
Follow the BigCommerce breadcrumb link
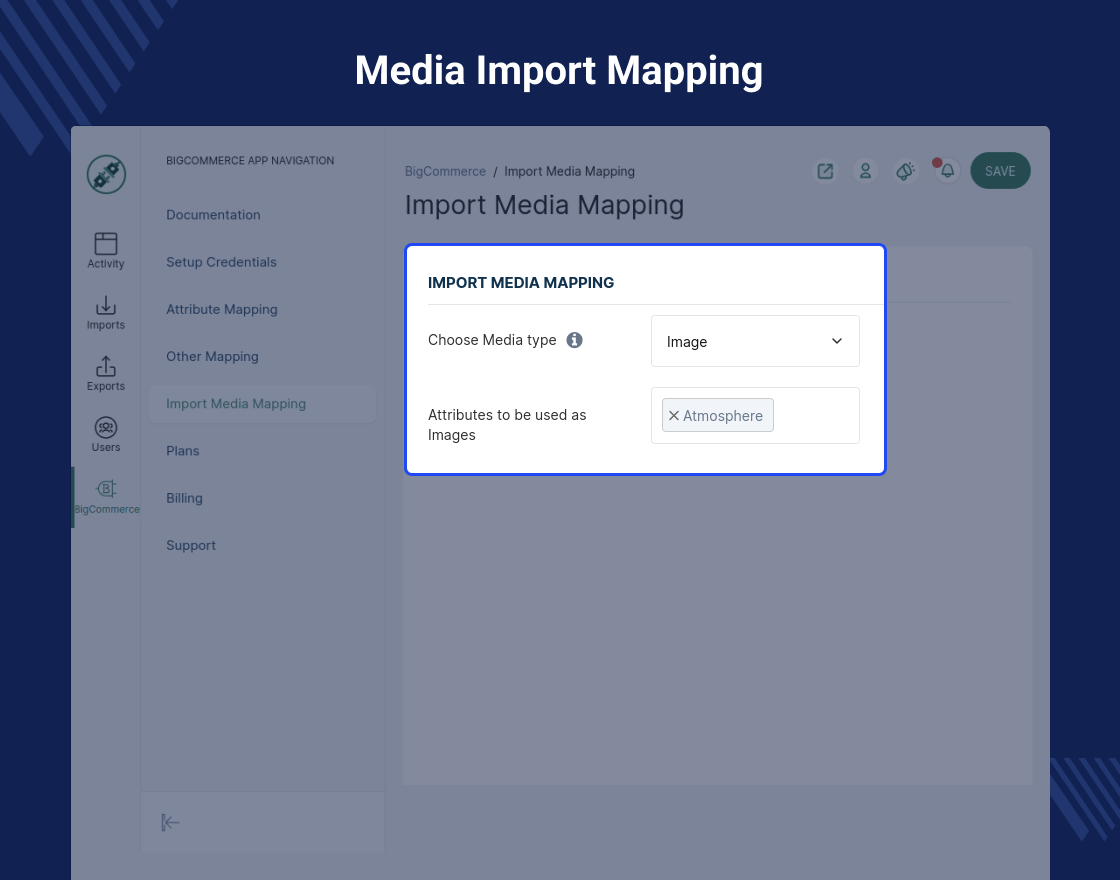point(445,171)
